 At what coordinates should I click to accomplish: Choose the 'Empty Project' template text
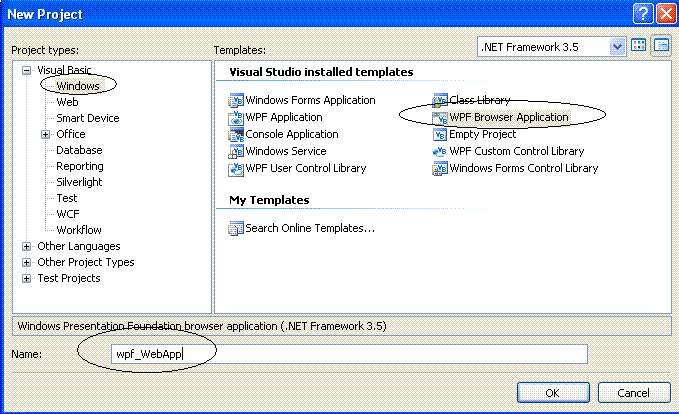[483, 135]
